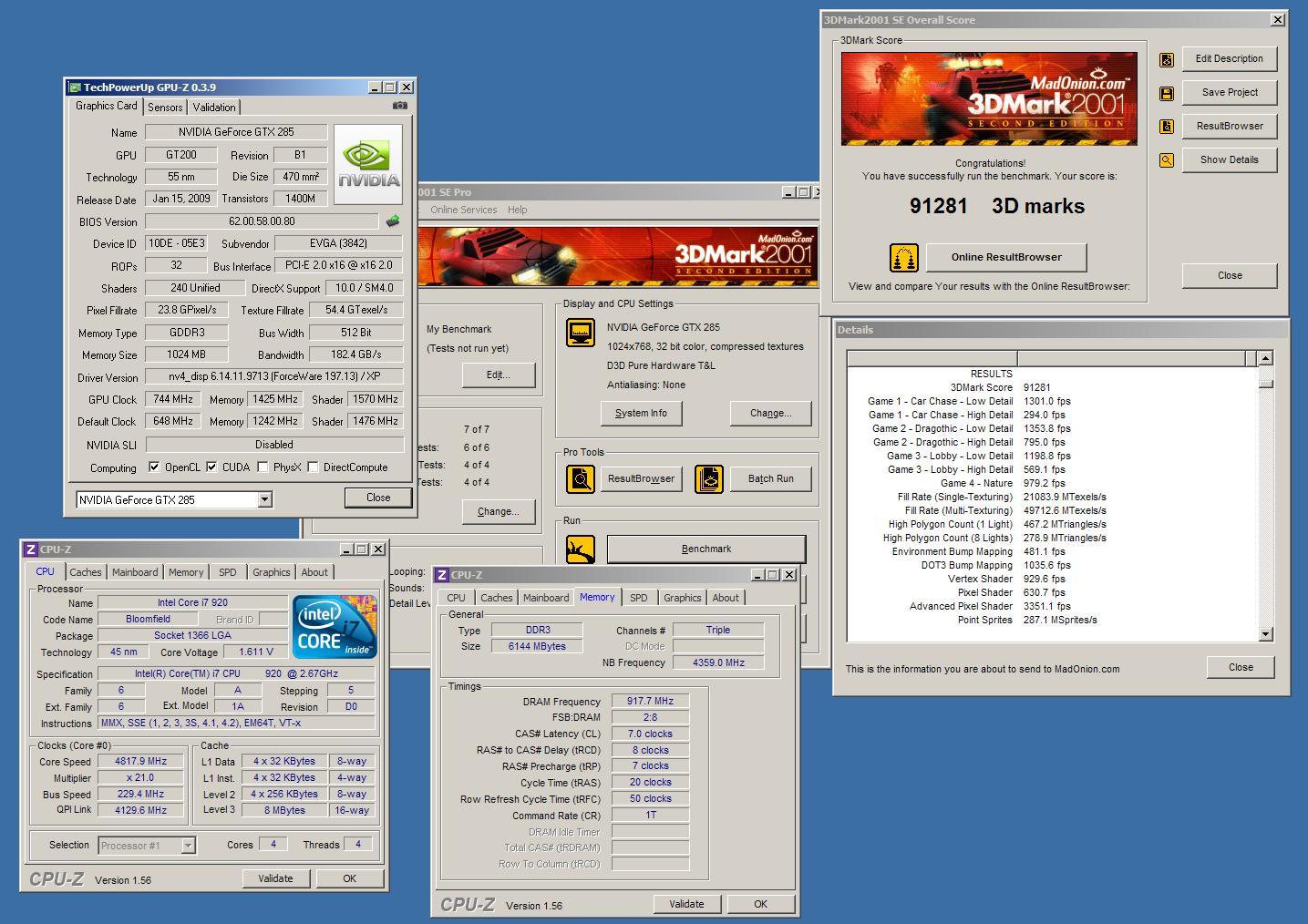Image resolution: width=1308 pixels, height=924 pixels.
Task: Open the Memory tab in the CPU-Z CPU window
Action: (x=186, y=572)
